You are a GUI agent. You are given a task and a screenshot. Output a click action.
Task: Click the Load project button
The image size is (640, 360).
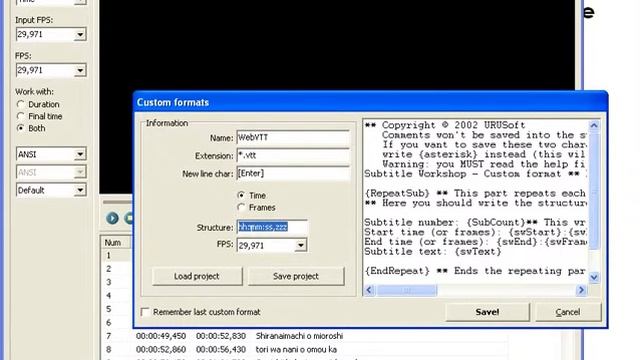197,276
